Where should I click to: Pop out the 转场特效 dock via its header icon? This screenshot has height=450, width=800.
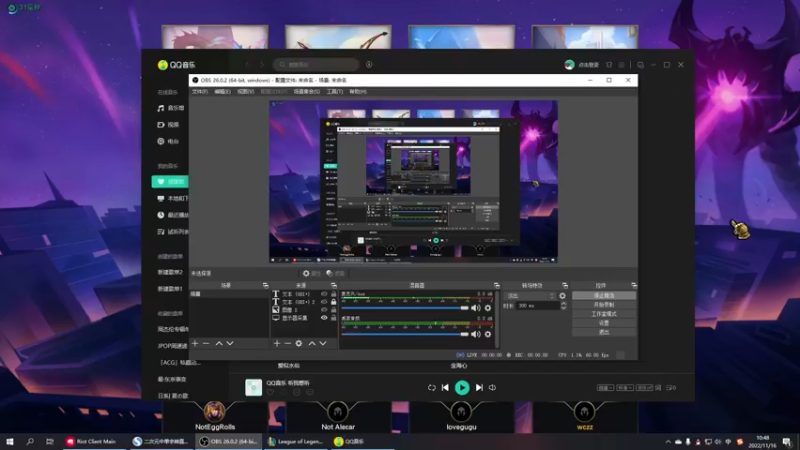[x=565, y=285]
